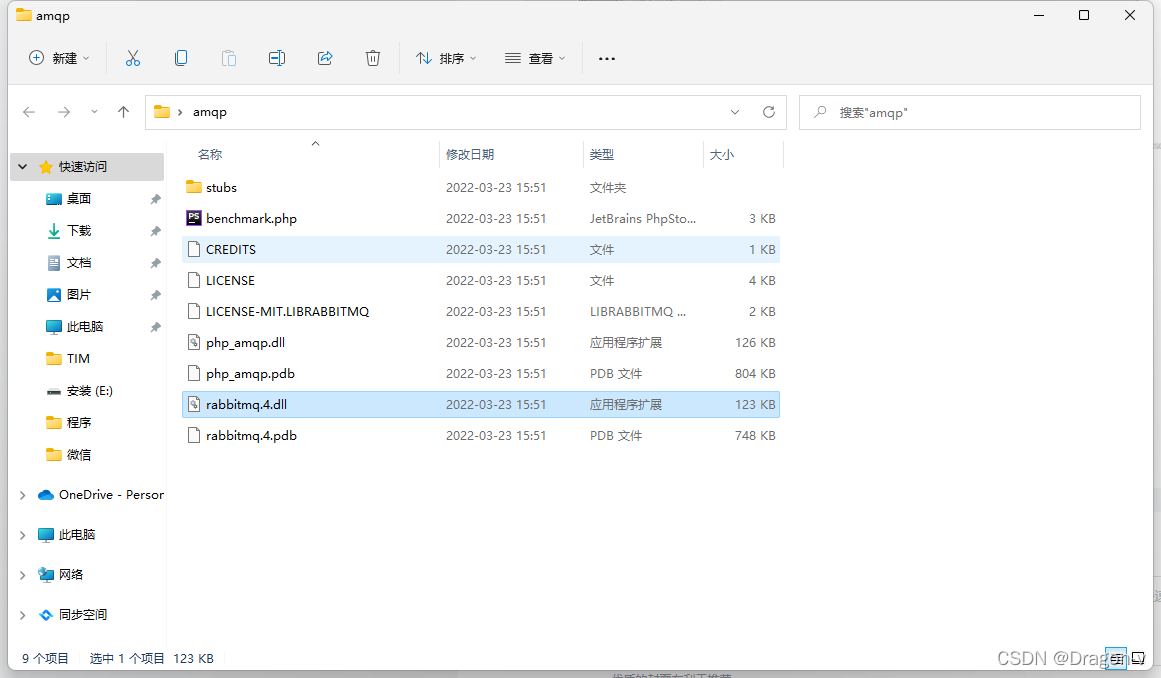
Task: Switch to large thumbnails view icon
Action: click(x=1139, y=657)
